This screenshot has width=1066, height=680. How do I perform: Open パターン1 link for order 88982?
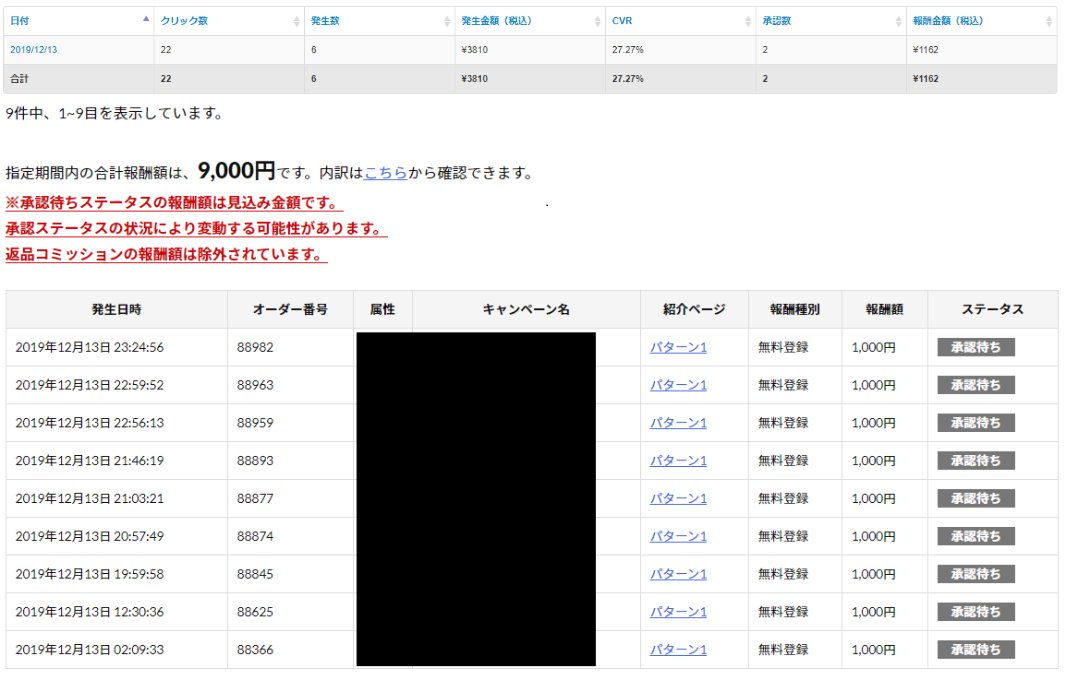[678, 347]
